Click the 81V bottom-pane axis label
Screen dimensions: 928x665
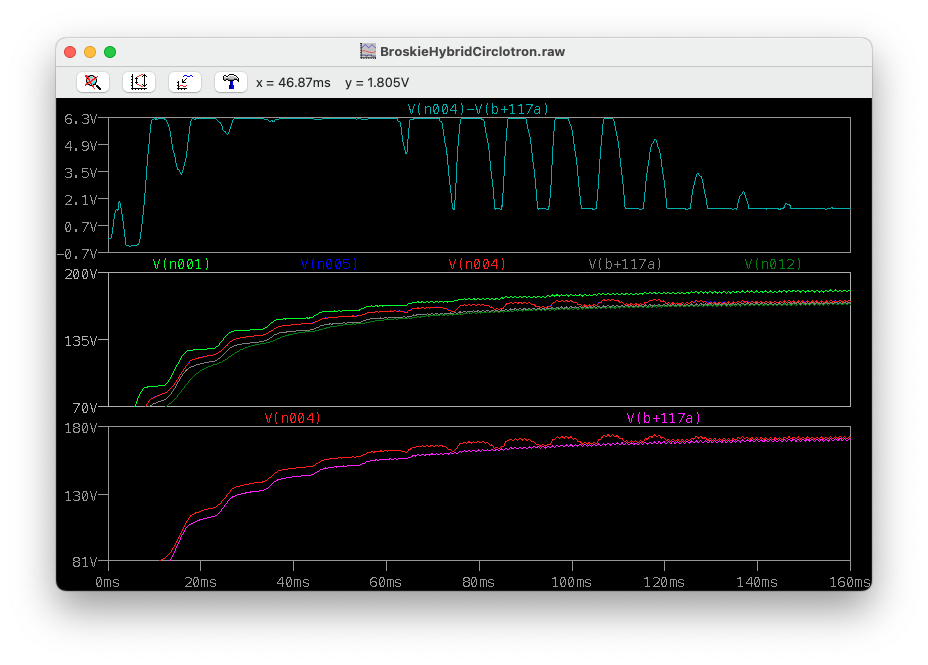tap(84, 563)
